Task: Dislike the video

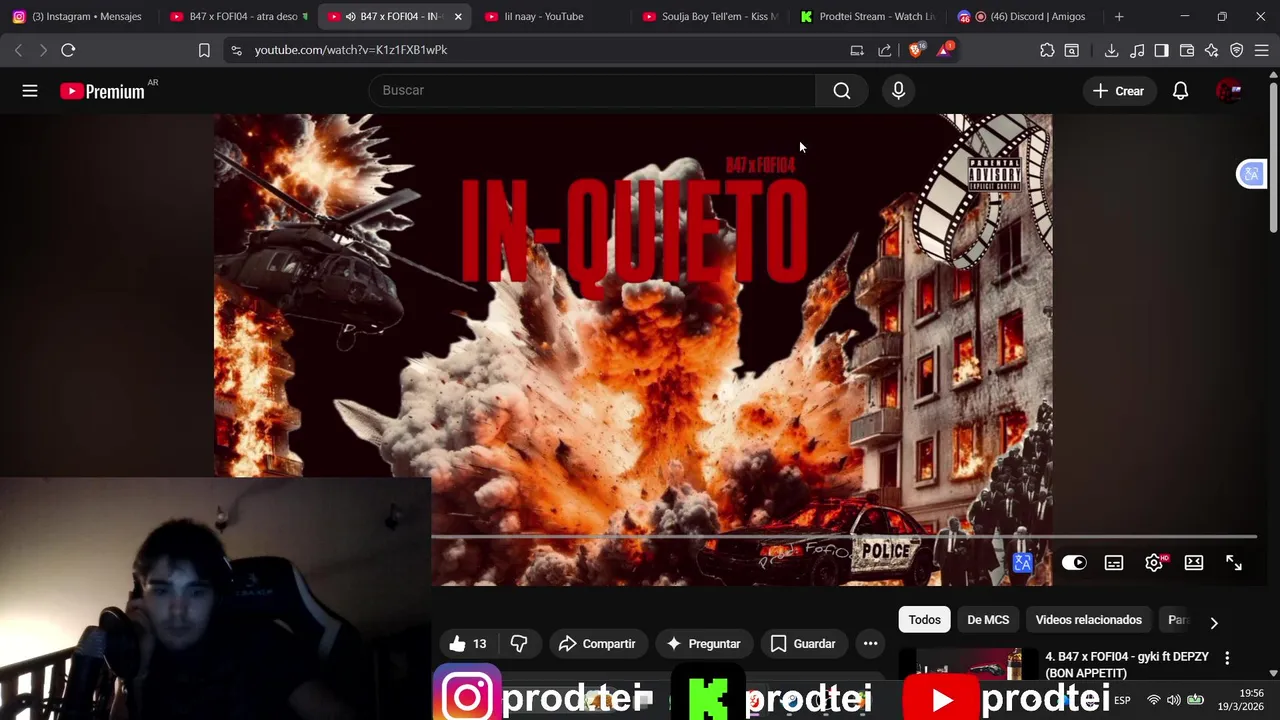Action: click(519, 644)
